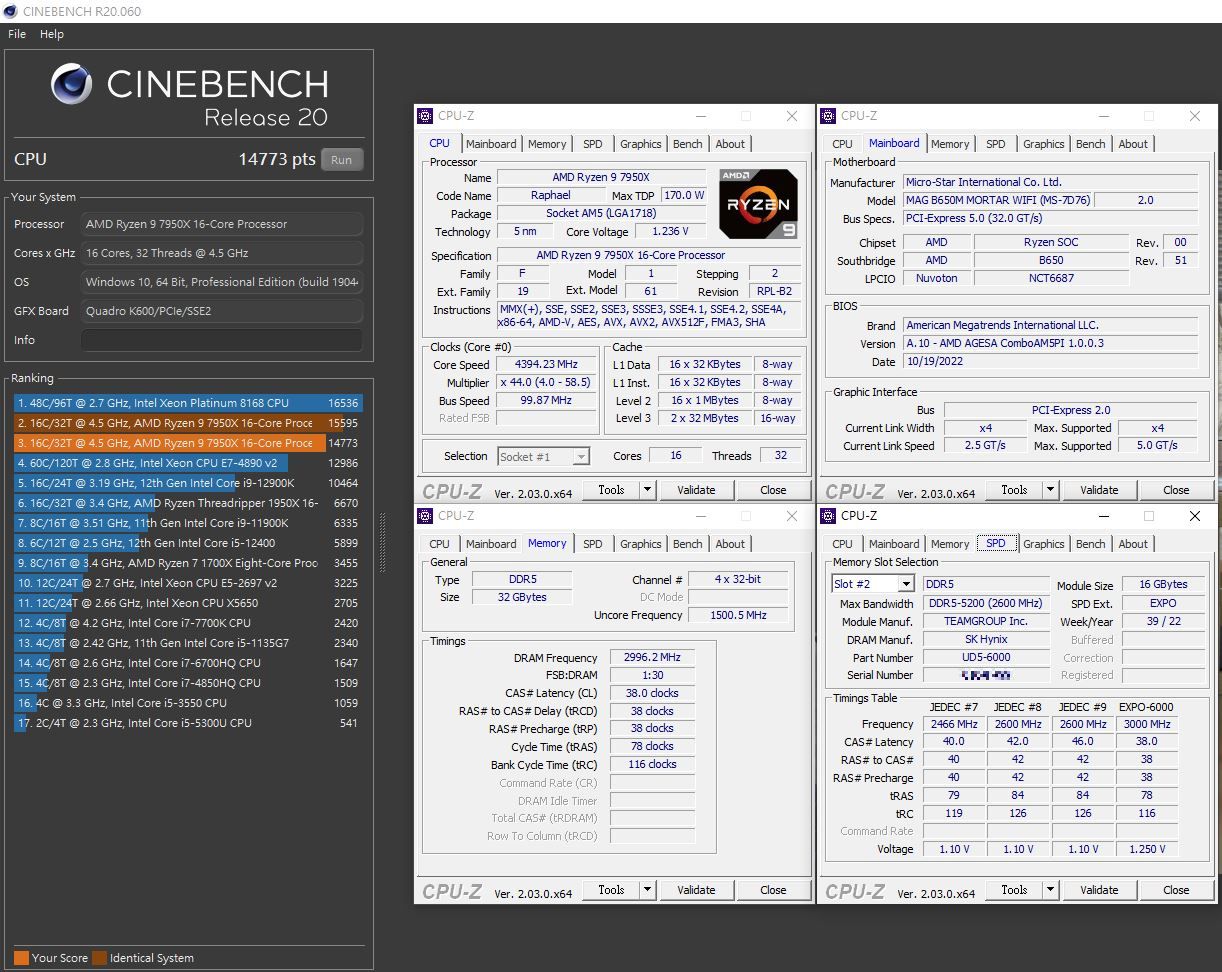Select ranking row Threadripper 1950X
The height and width of the screenshot is (972, 1222).
188,503
